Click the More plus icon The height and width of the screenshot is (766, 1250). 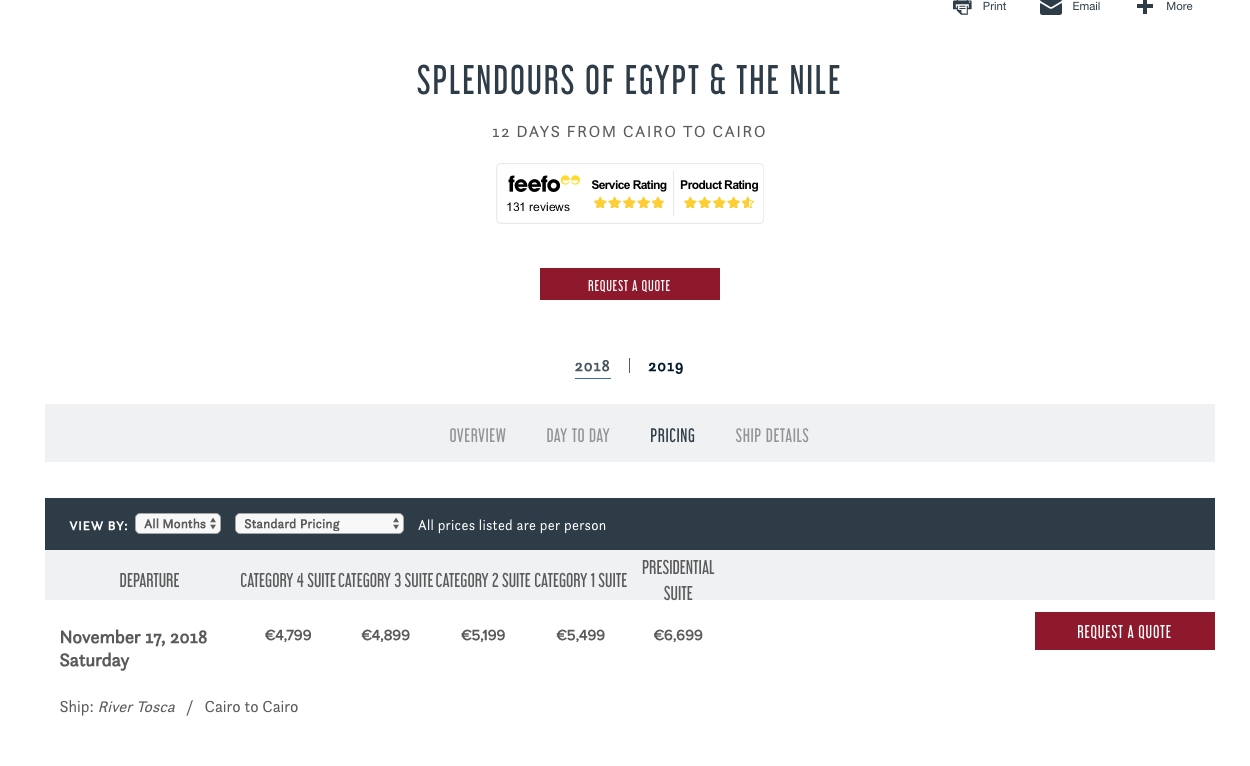(1145, 7)
